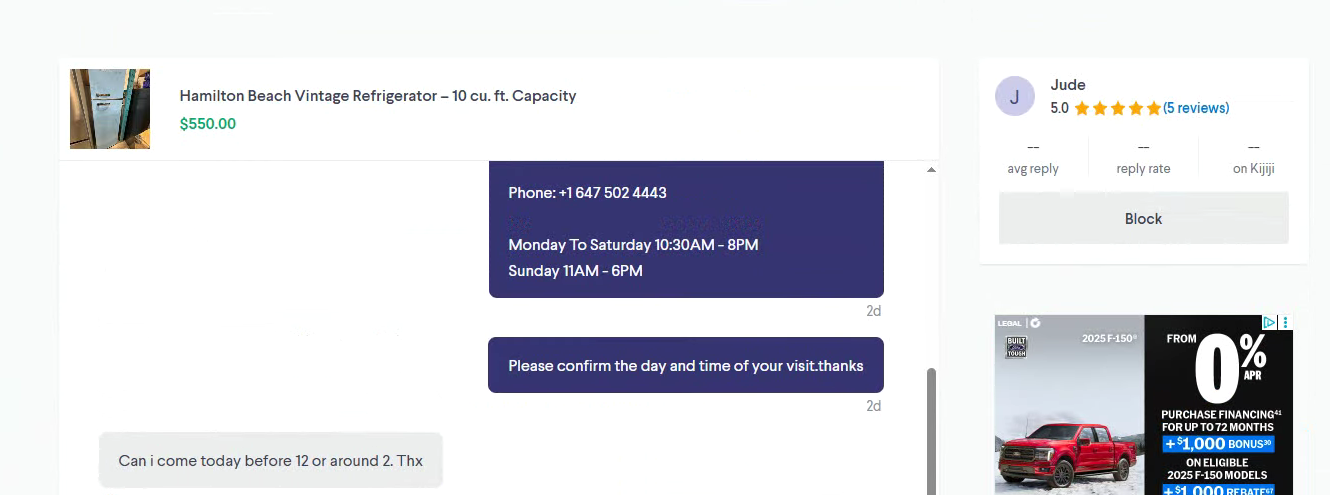The width and height of the screenshot is (1330, 495).
Task: Click the Built Ford Tough logo
Action: 1016,347
